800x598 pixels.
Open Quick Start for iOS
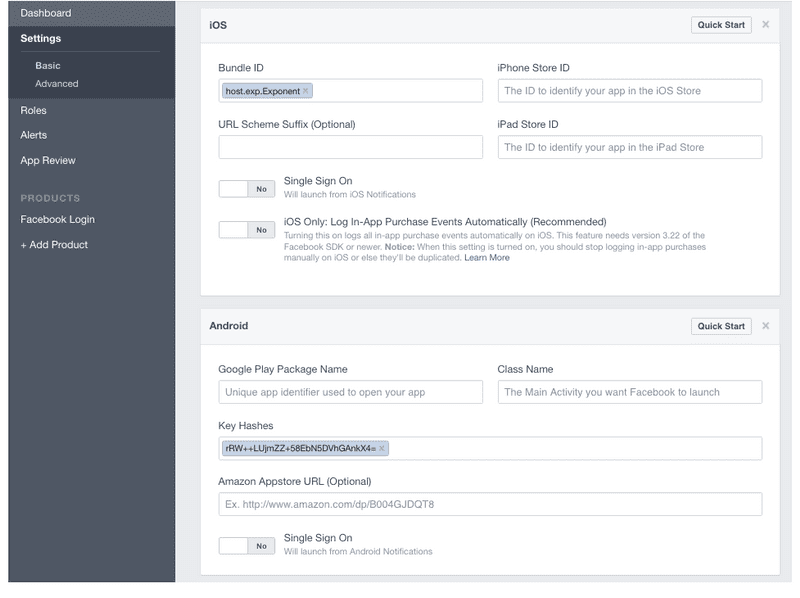[721, 25]
